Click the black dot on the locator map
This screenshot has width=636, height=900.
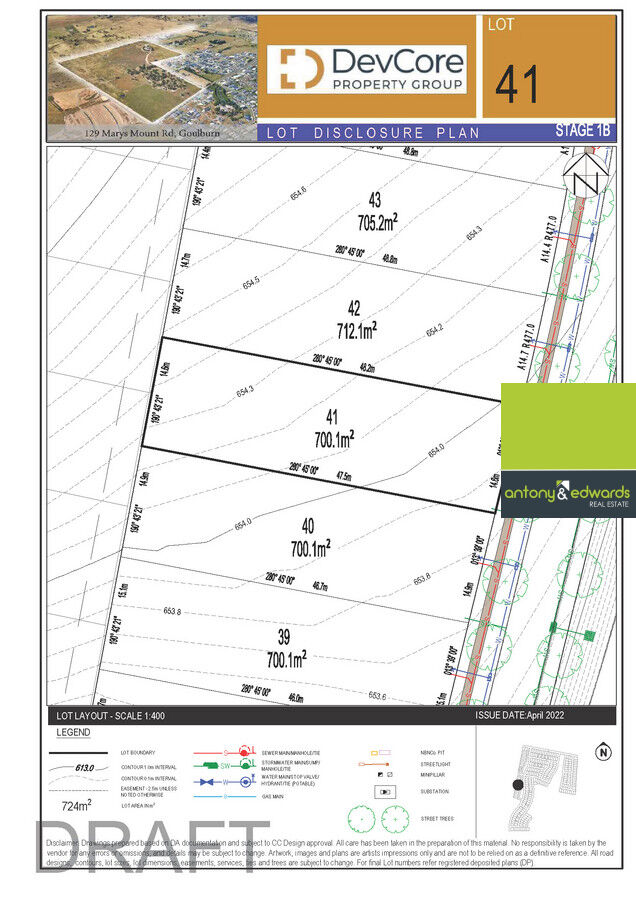518,785
